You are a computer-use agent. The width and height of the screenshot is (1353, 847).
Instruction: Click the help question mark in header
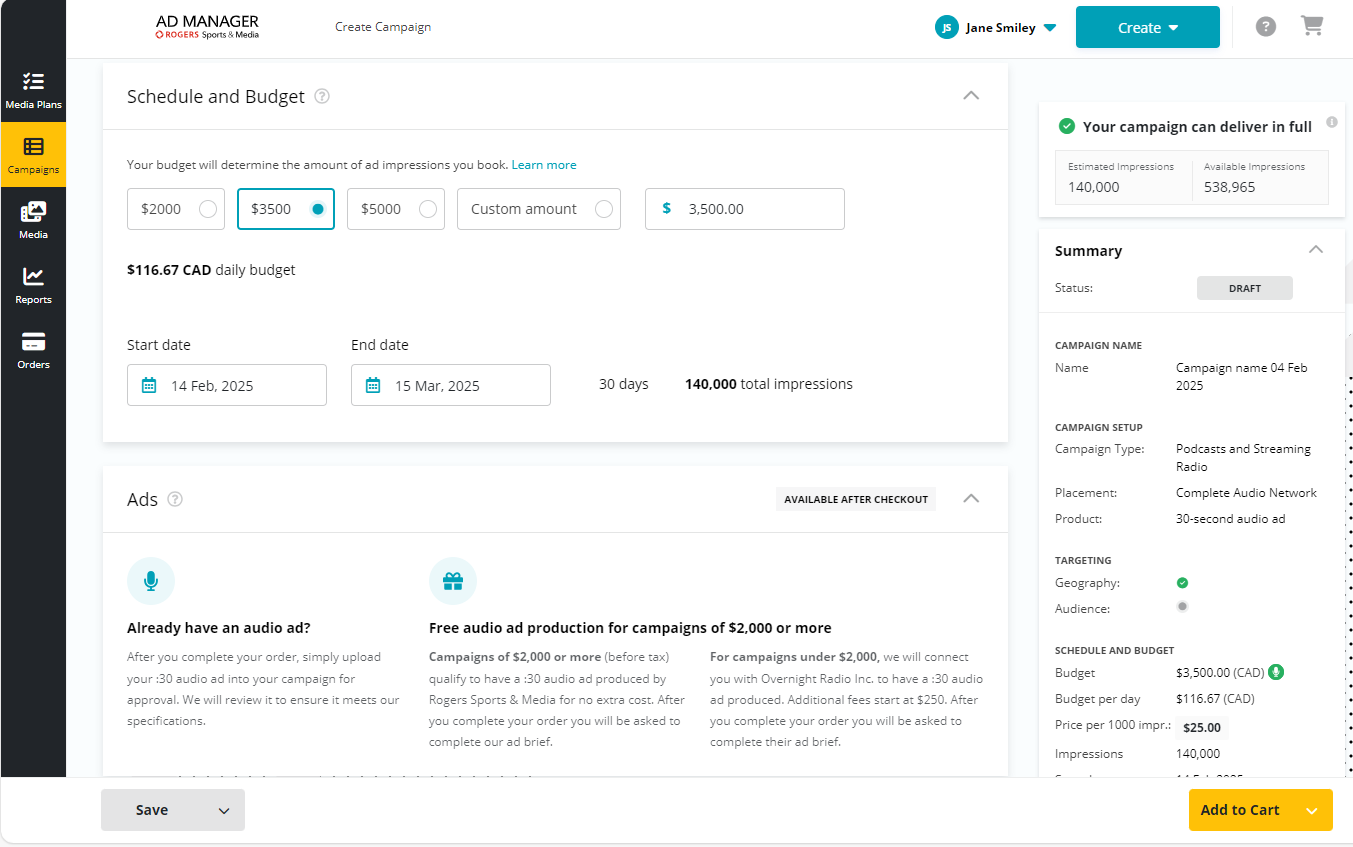click(1266, 27)
